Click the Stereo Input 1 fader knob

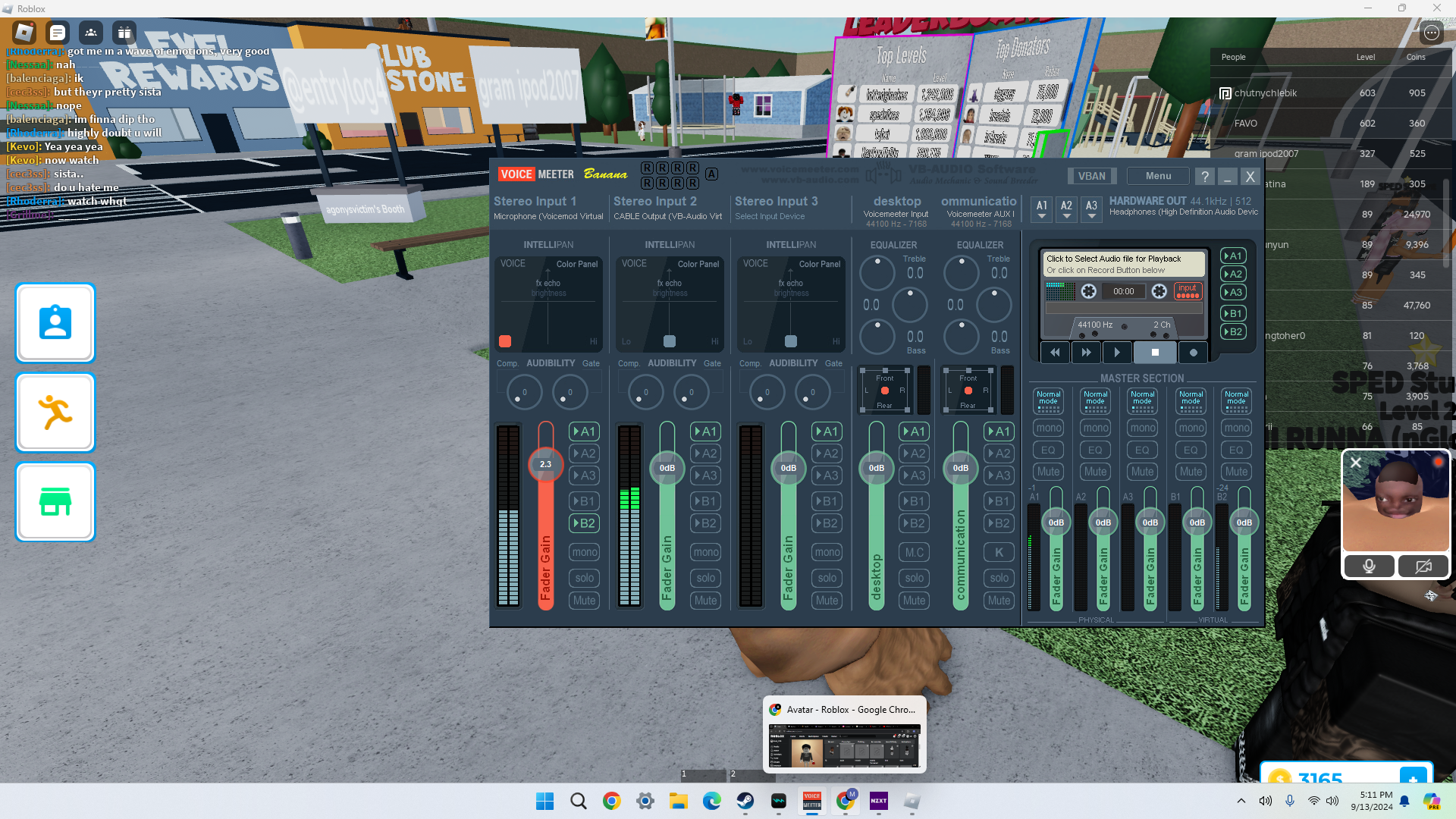pyautogui.click(x=545, y=464)
